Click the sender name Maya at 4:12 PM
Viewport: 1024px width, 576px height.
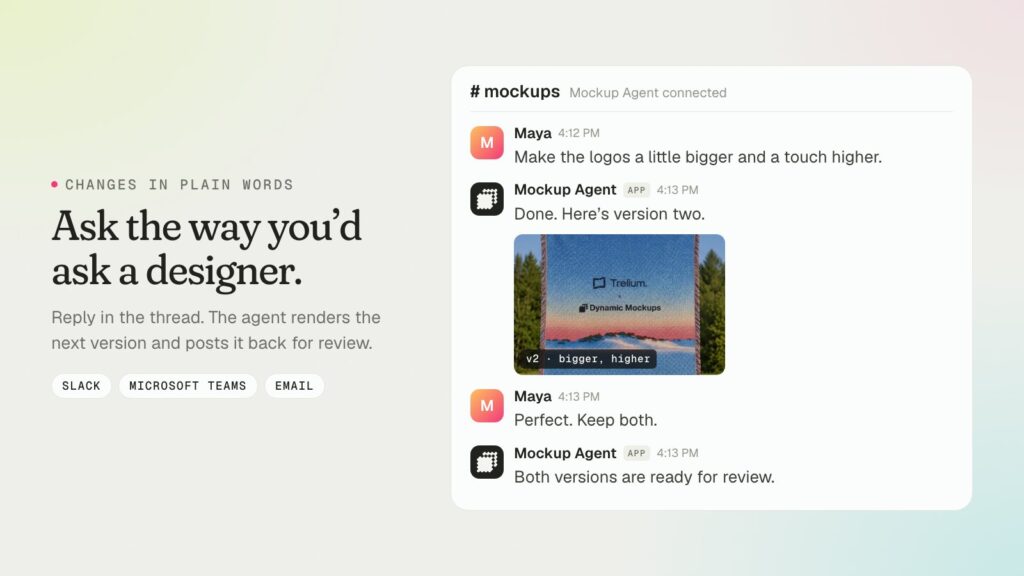click(532, 133)
